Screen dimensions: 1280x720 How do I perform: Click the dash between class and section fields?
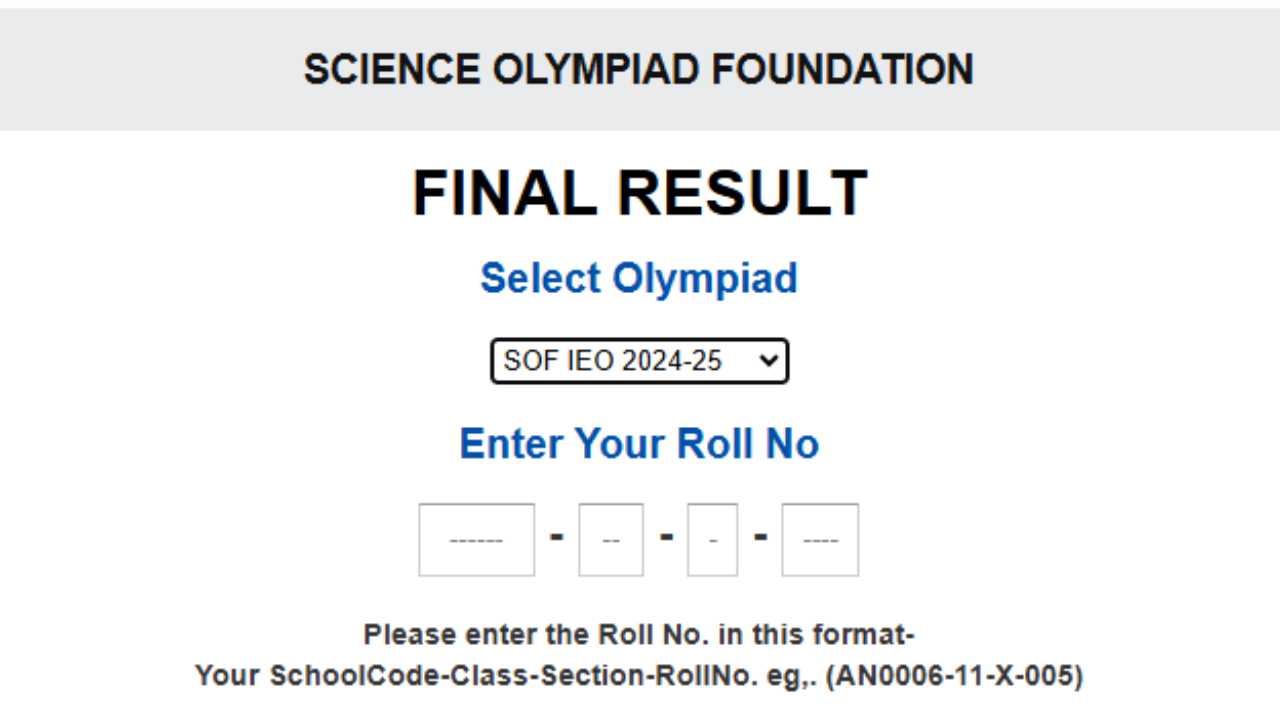click(x=666, y=537)
